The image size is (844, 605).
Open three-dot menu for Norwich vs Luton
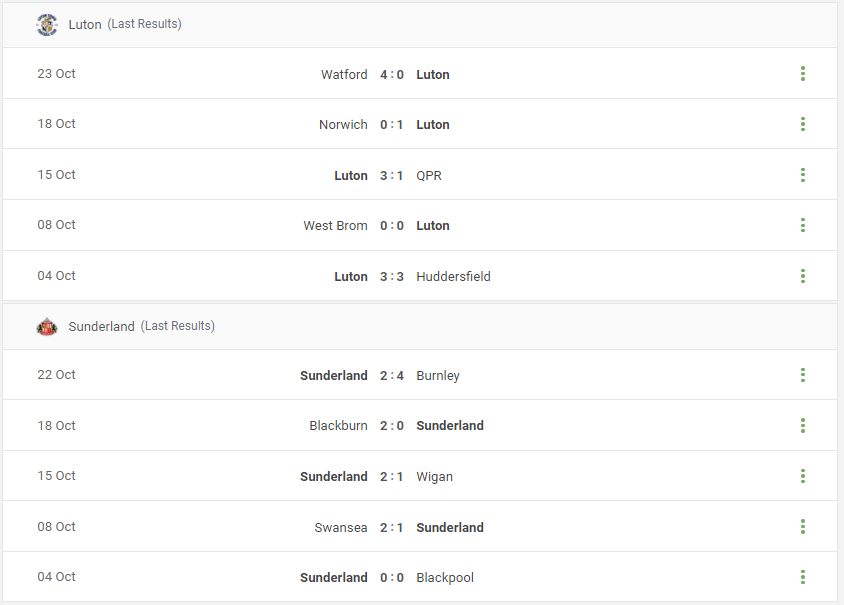(803, 124)
